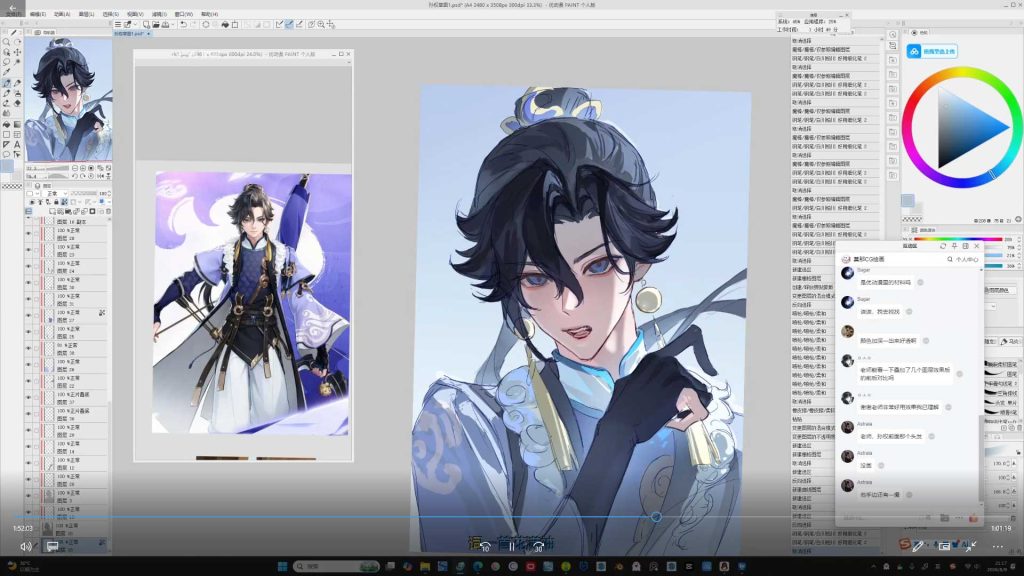Viewport: 1024px width, 576px height.
Task: Click the Open file folder icon in the command bar
Action: [x=156, y=24]
